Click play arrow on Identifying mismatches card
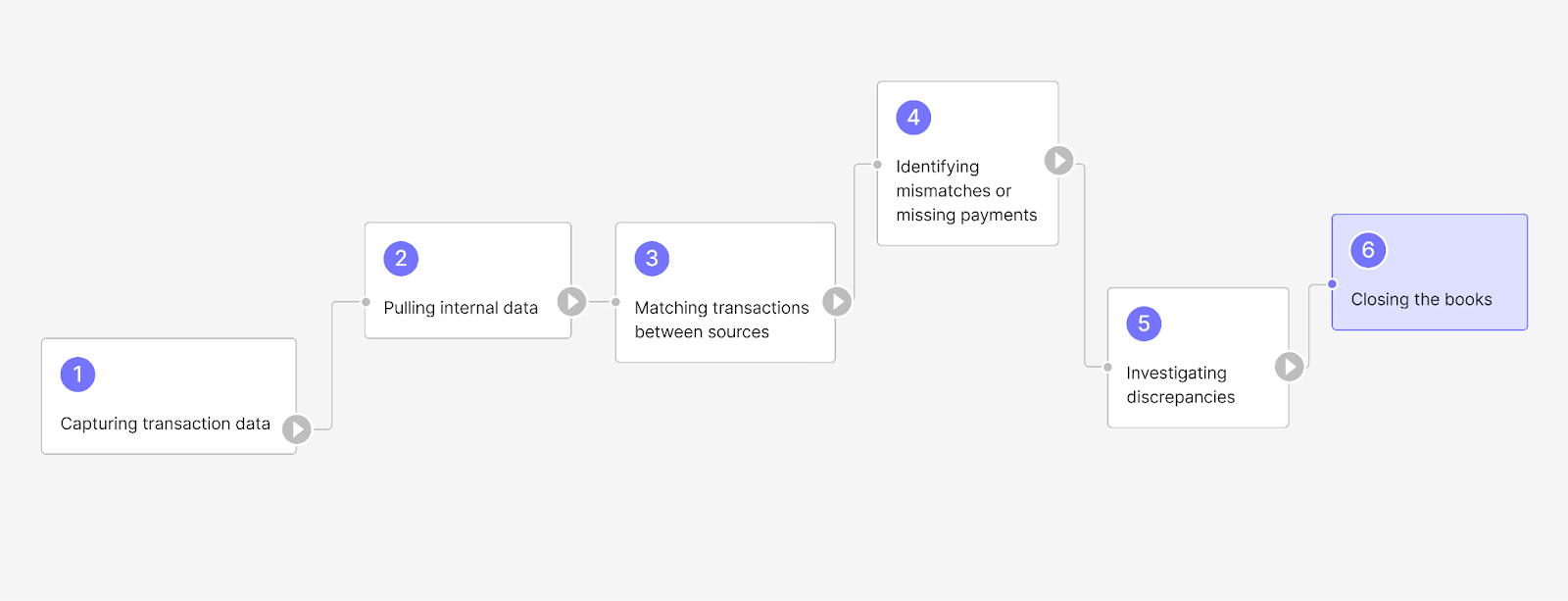The image size is (1568, 601). point(1058,160)
